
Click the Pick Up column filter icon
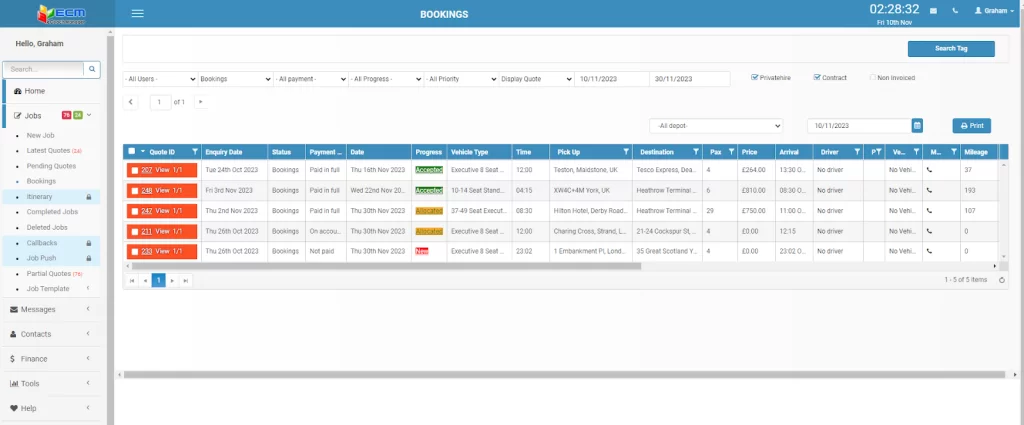tap(626, 152)
